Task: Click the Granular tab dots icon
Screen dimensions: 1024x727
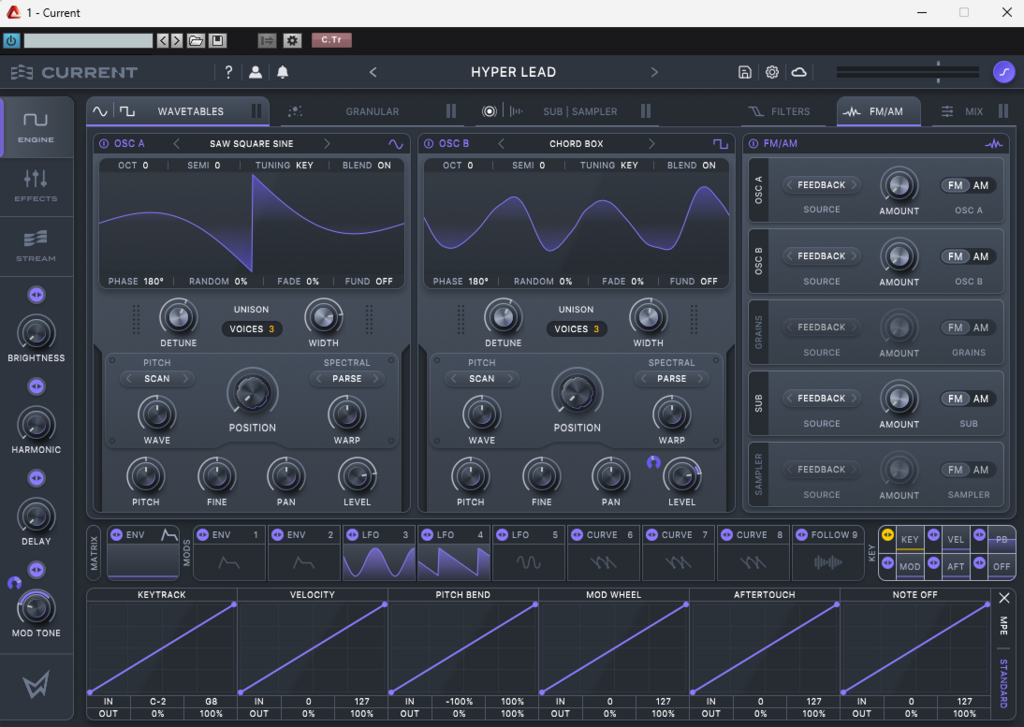Action: point(295,111)
